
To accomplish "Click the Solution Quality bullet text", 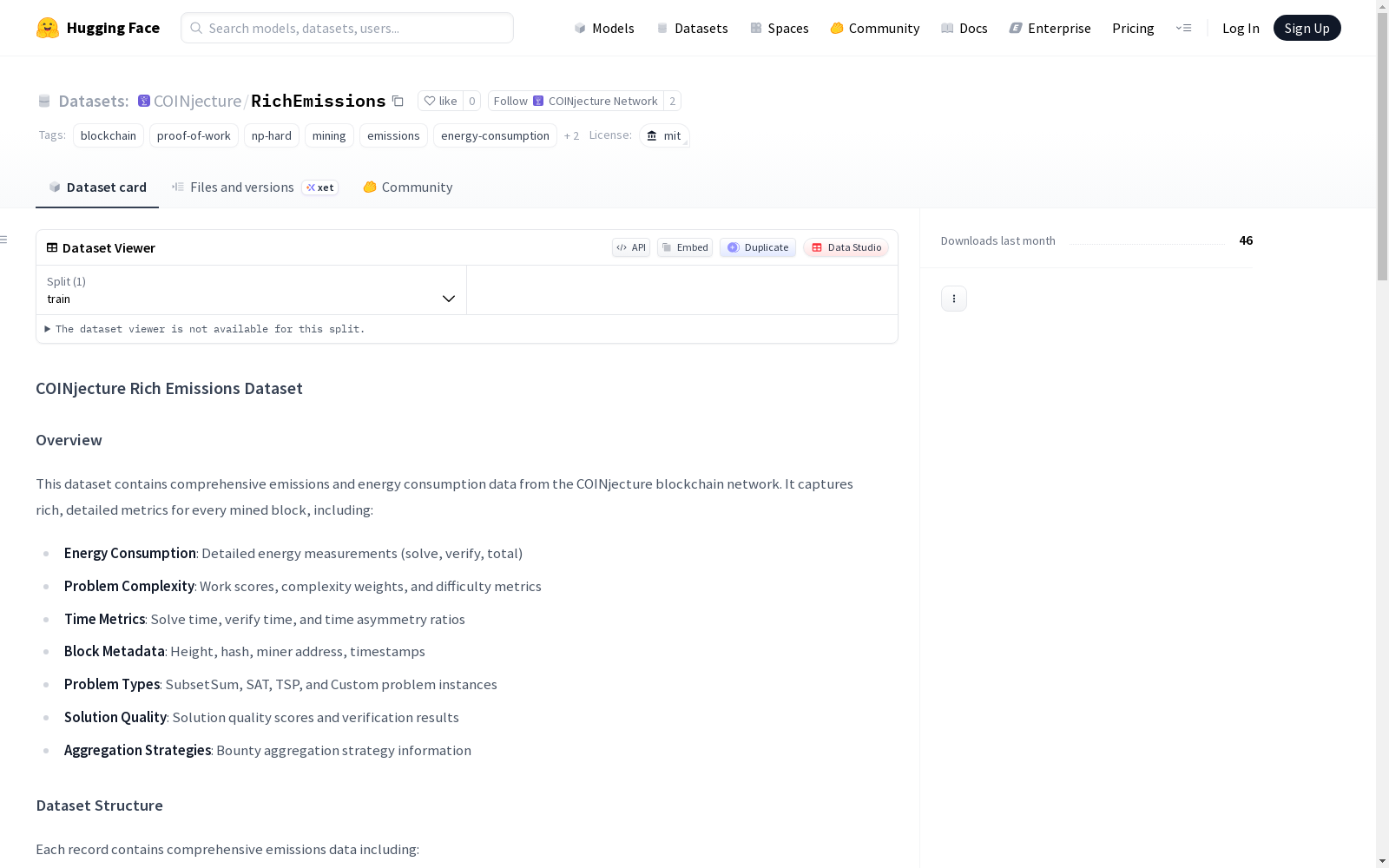I will coord(261,717).
